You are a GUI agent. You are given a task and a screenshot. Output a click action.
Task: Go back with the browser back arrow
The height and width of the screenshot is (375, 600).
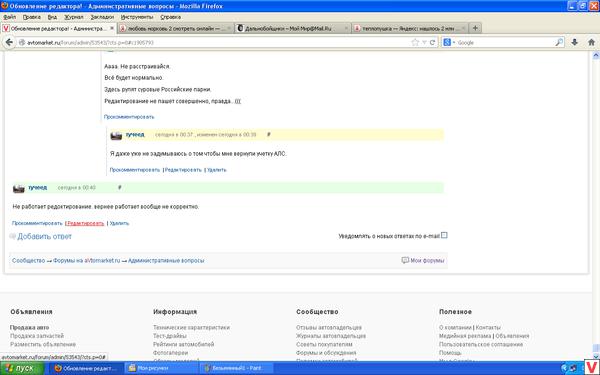pos(9,42)
